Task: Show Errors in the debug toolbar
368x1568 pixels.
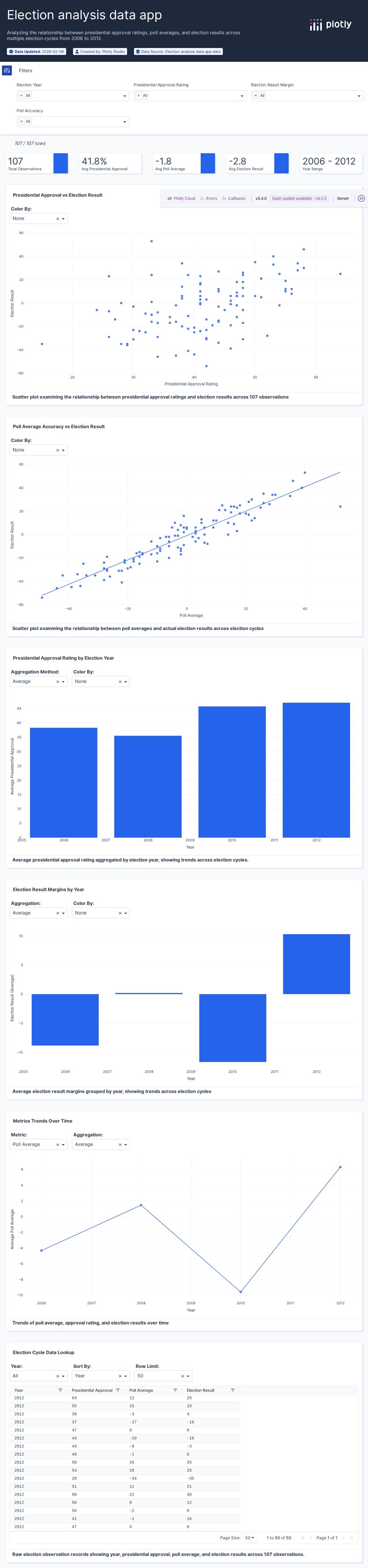Action: (x=209, y=198)
